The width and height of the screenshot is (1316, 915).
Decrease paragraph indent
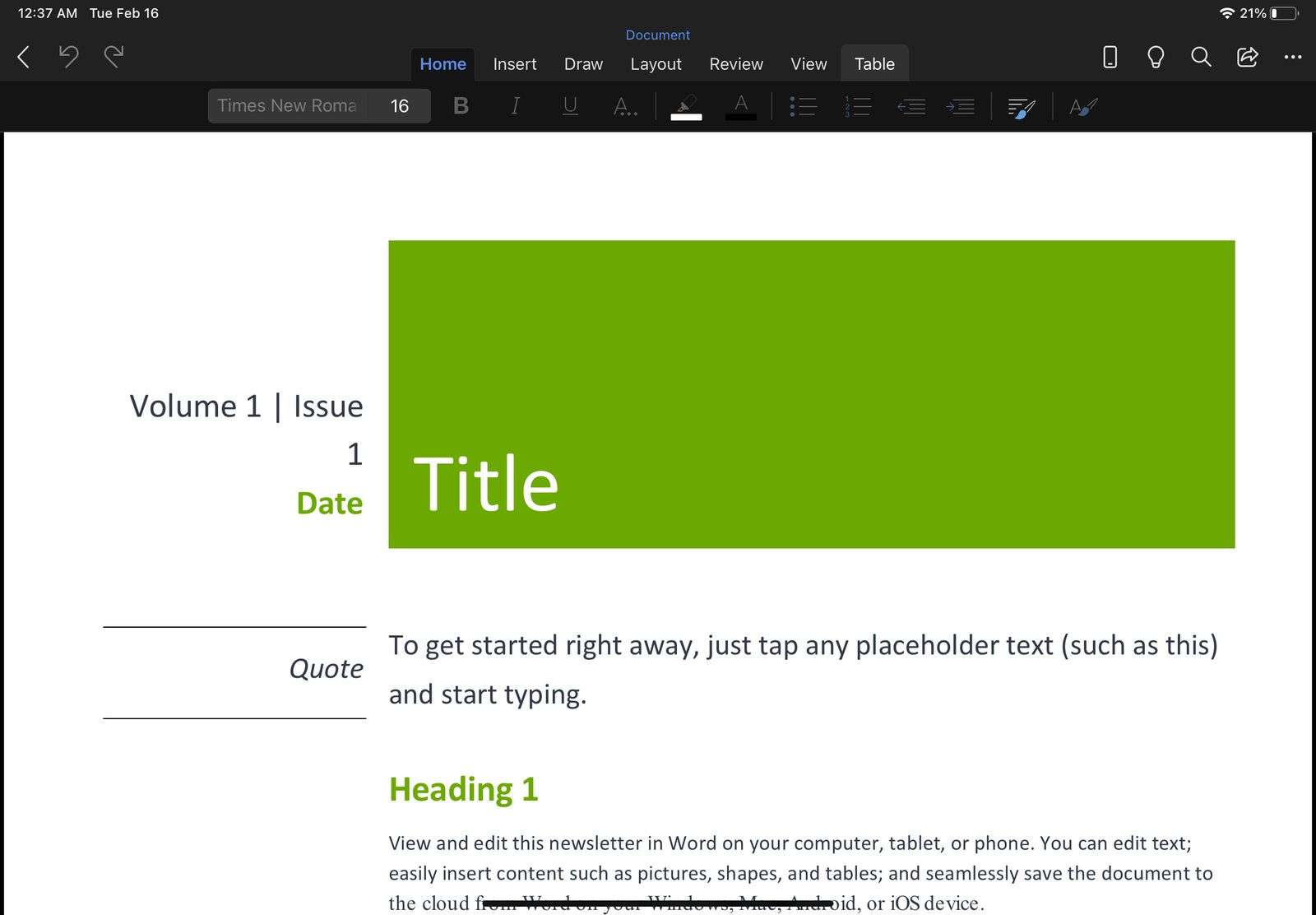coord(911,105)
